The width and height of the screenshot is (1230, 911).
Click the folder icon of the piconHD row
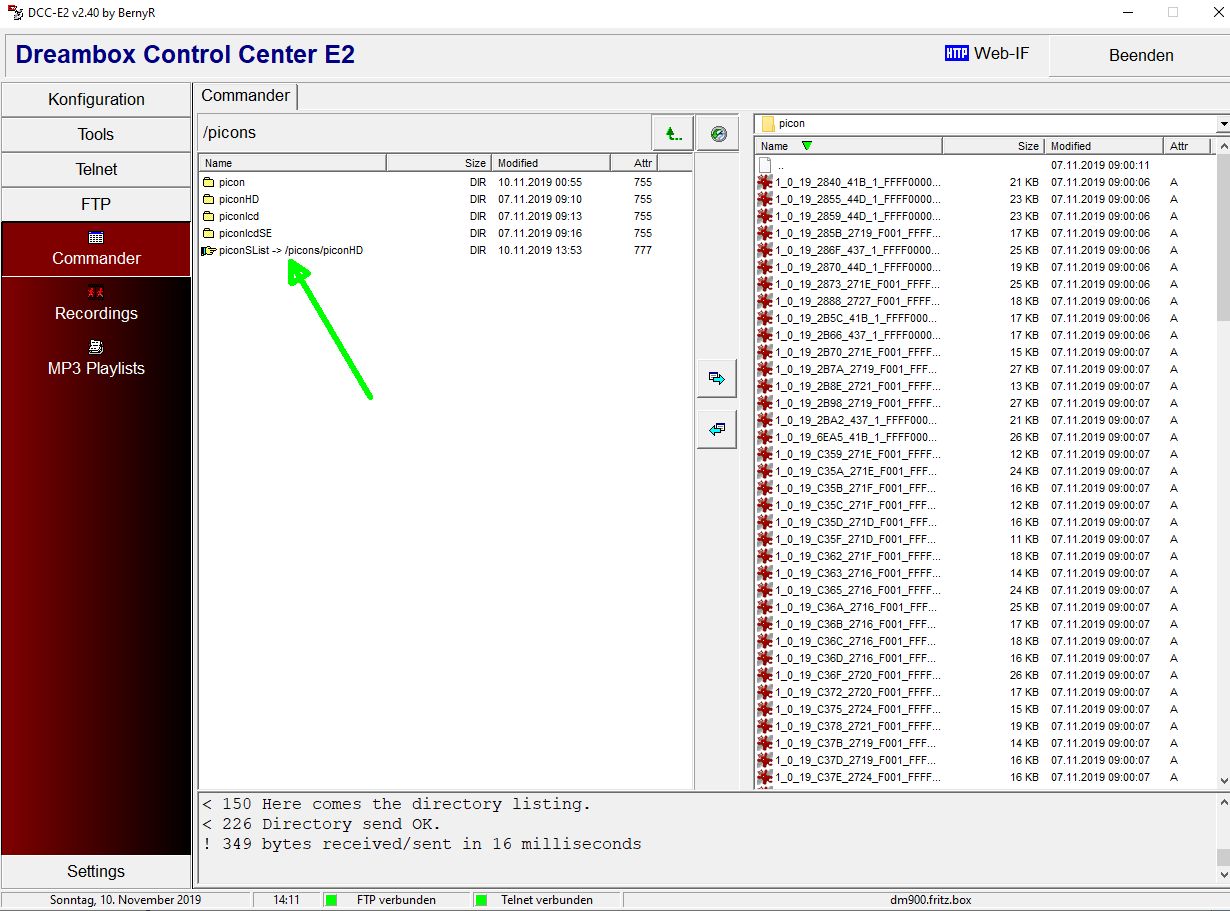pos(209,199)
